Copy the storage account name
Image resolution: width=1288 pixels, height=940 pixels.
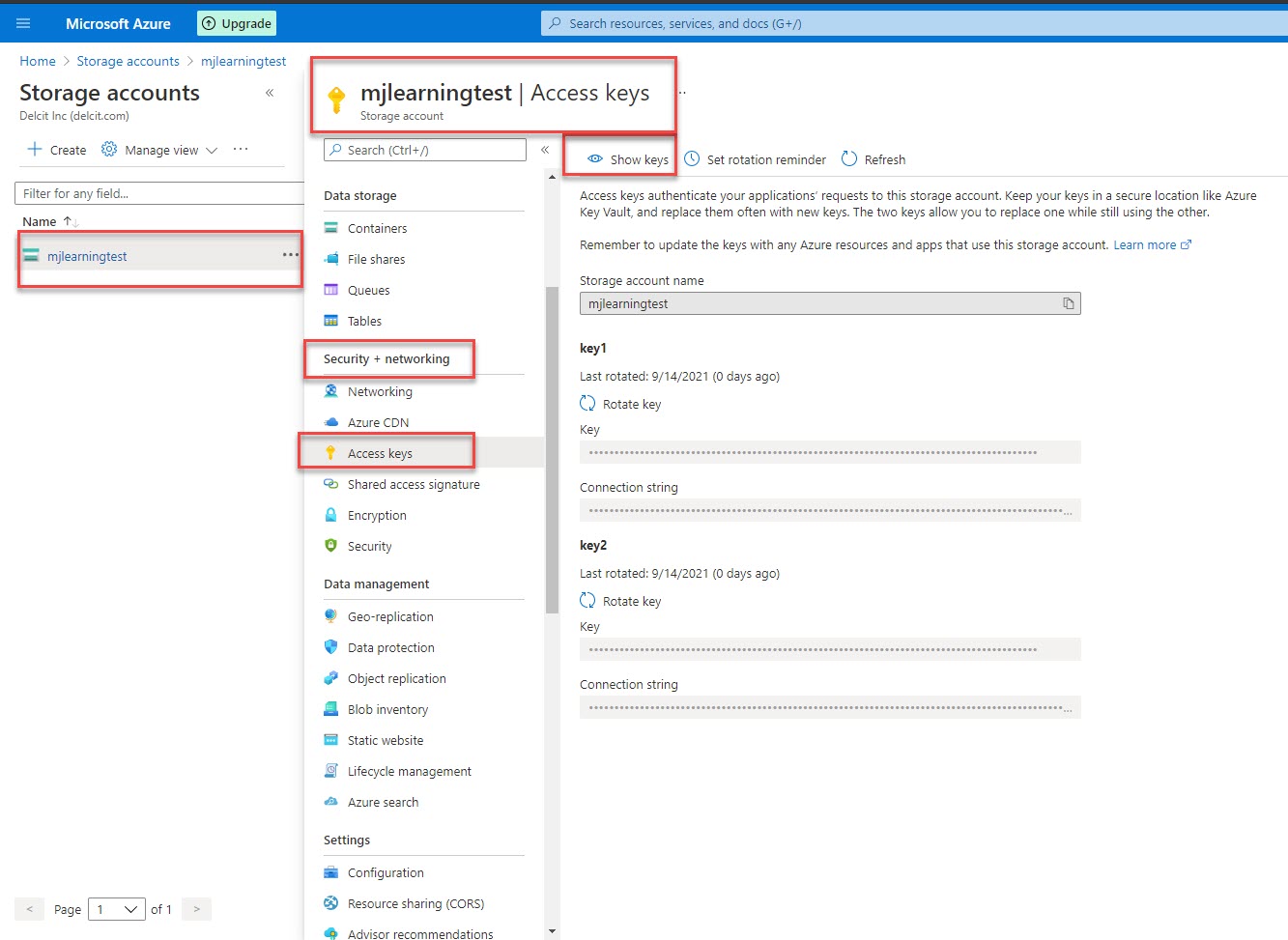[1069, 302]
